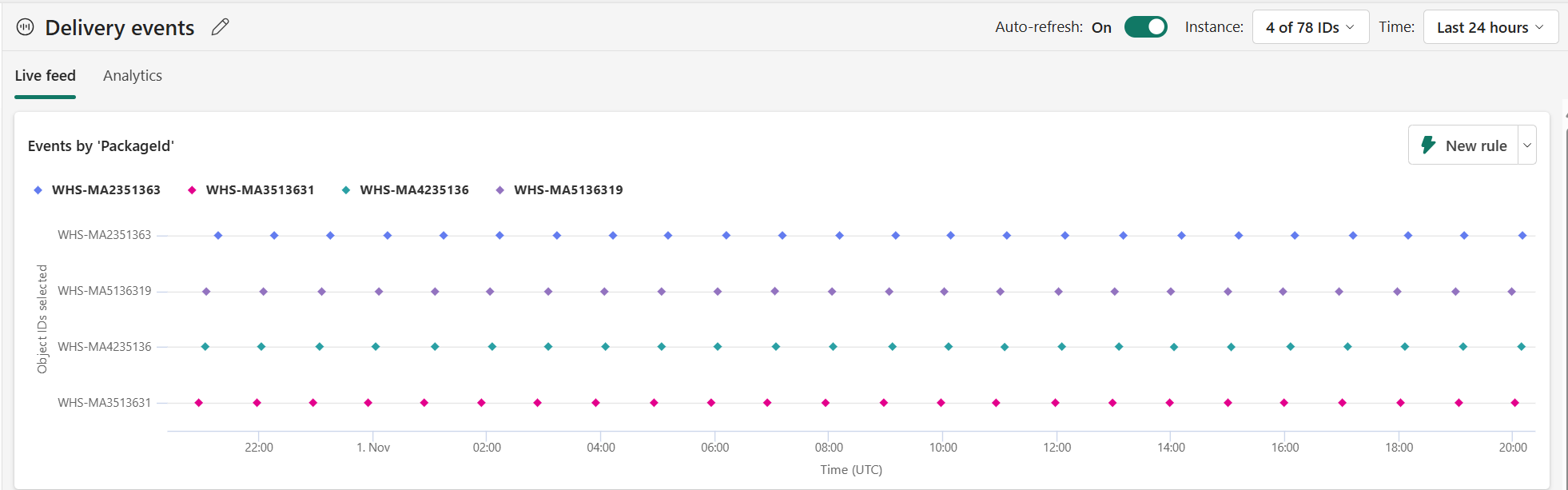Click pink diamond legend icon for WHS-MA3513631
The image size is (1568, 490).
click(x=192, y=190)
